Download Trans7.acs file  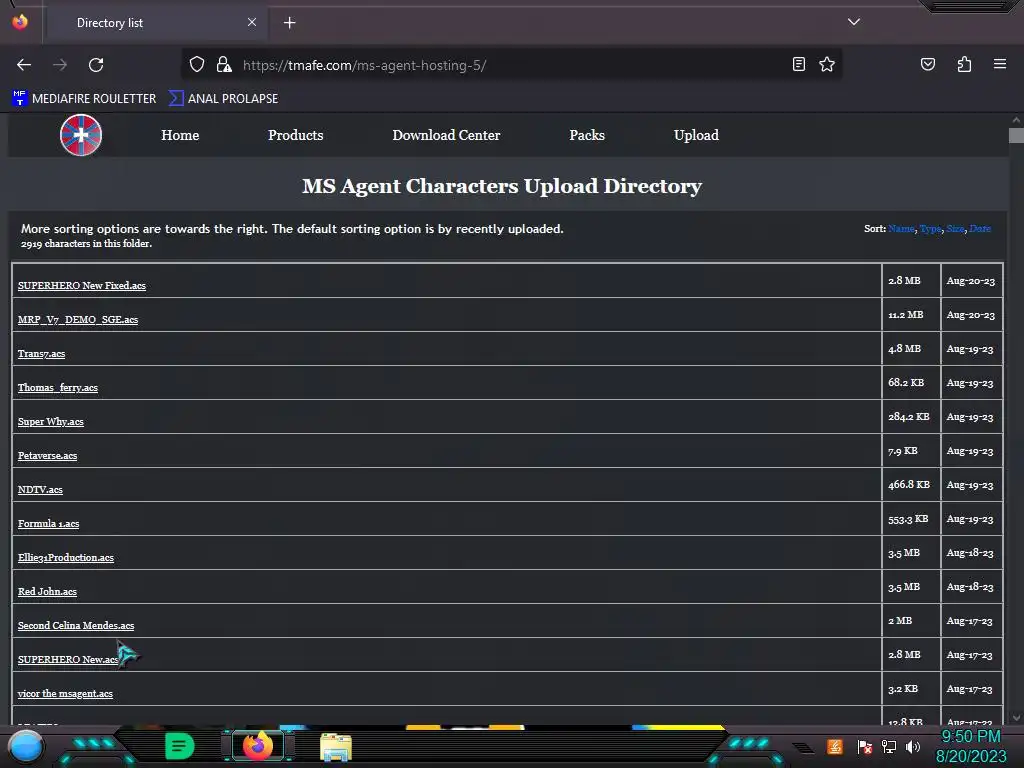(x=41, y=353)
